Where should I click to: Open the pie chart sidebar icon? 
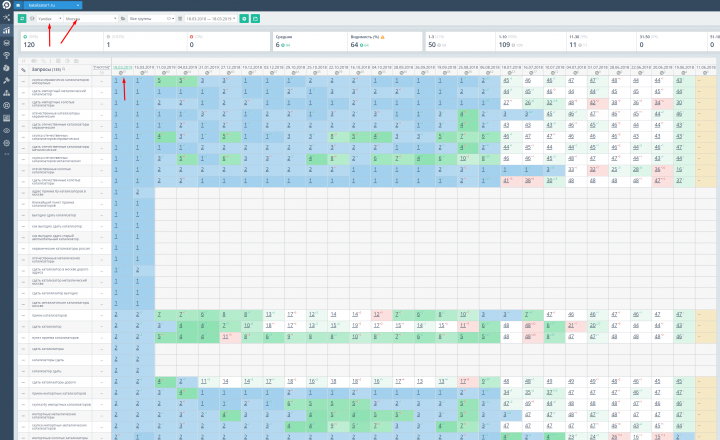pos(6,68)
